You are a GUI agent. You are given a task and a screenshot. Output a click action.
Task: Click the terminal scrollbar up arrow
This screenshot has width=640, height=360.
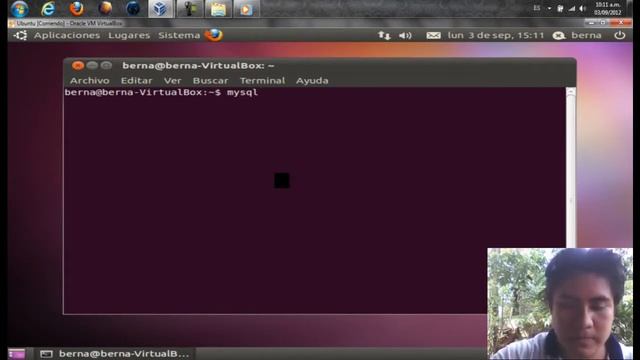coord(571,92)
